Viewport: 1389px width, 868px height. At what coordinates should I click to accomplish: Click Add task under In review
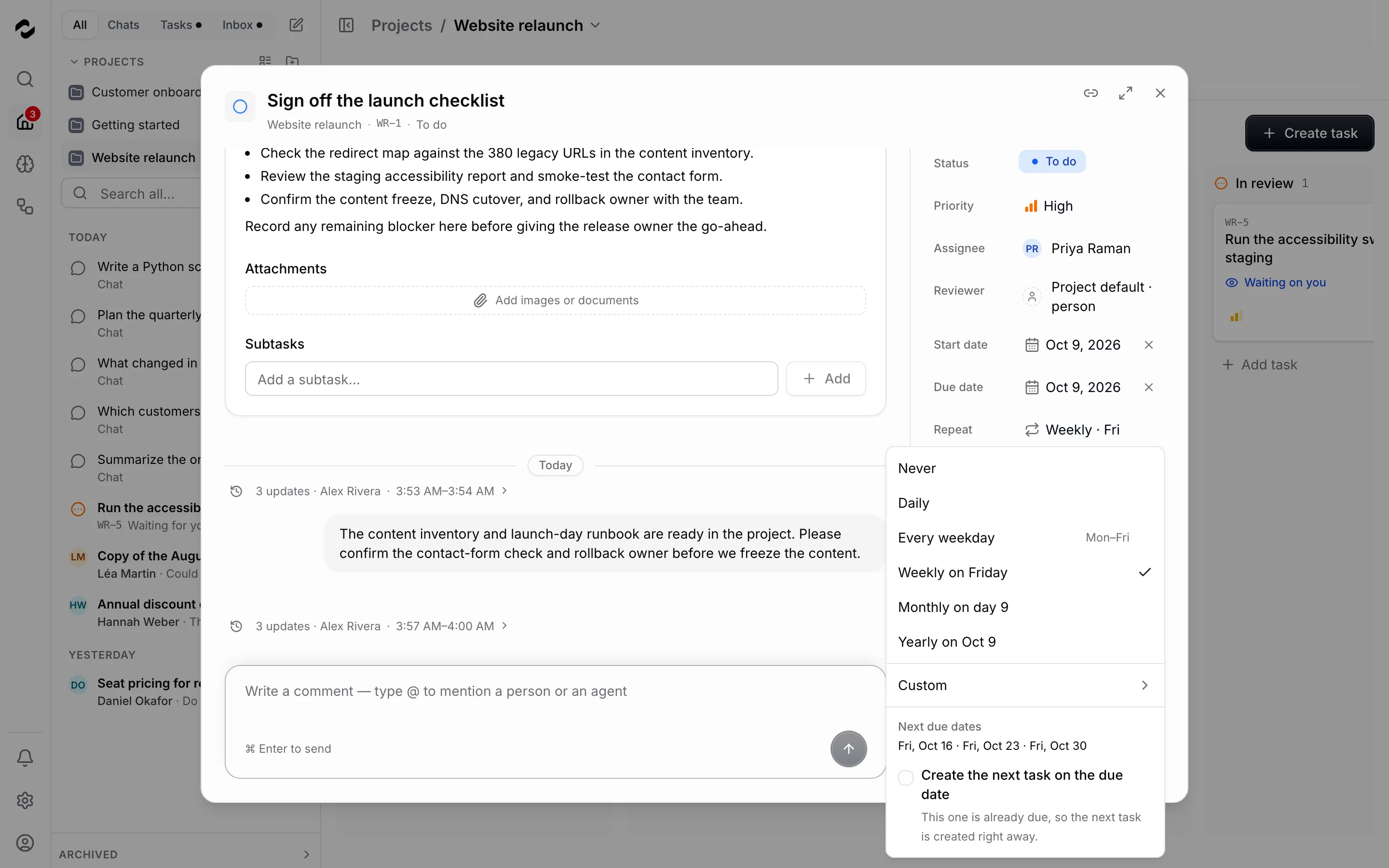(x=1259, y=365)
